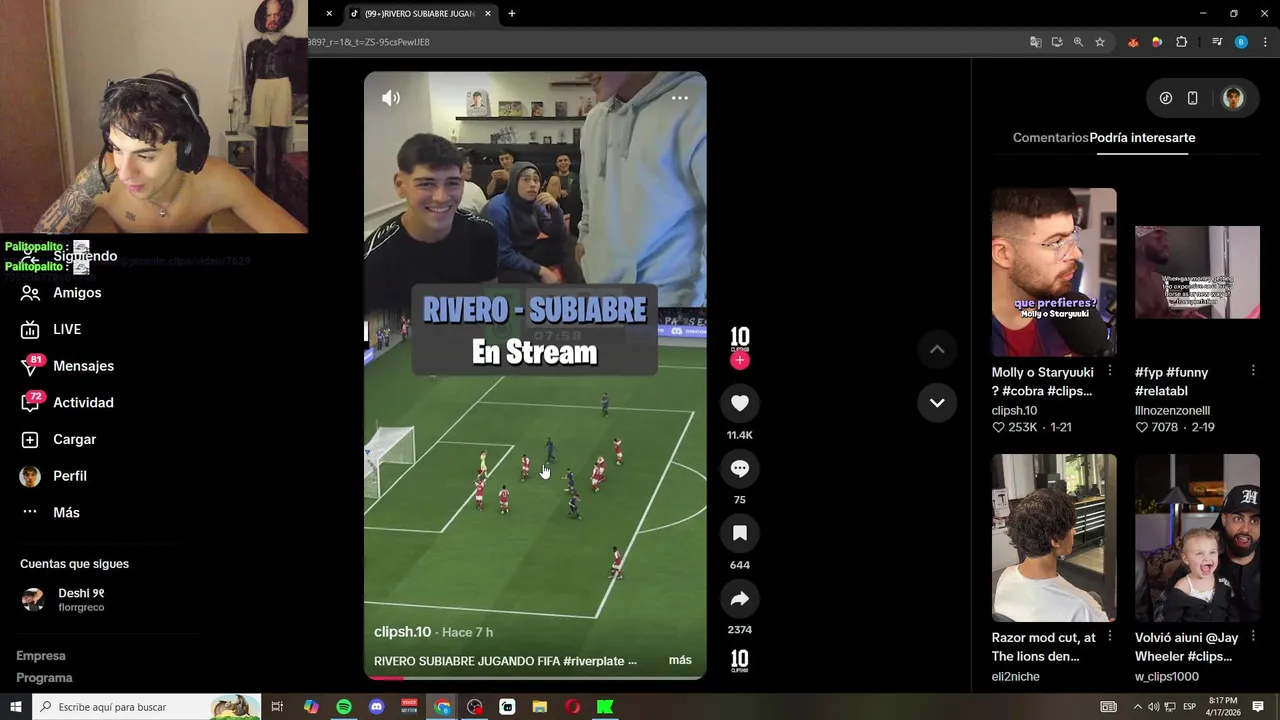Open the Chrome extensions puzzle-piece menu
1280x720 pixels.
click(x=1182, y=42)
